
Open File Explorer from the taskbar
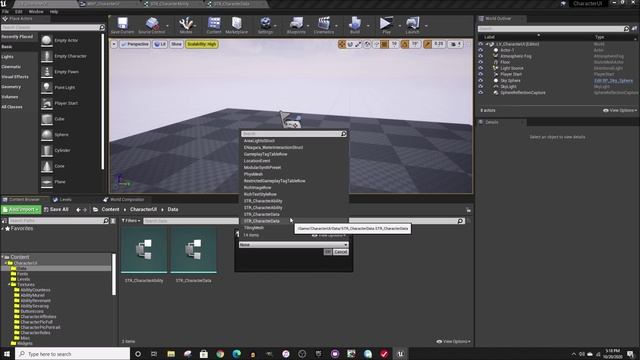point(171,354)
